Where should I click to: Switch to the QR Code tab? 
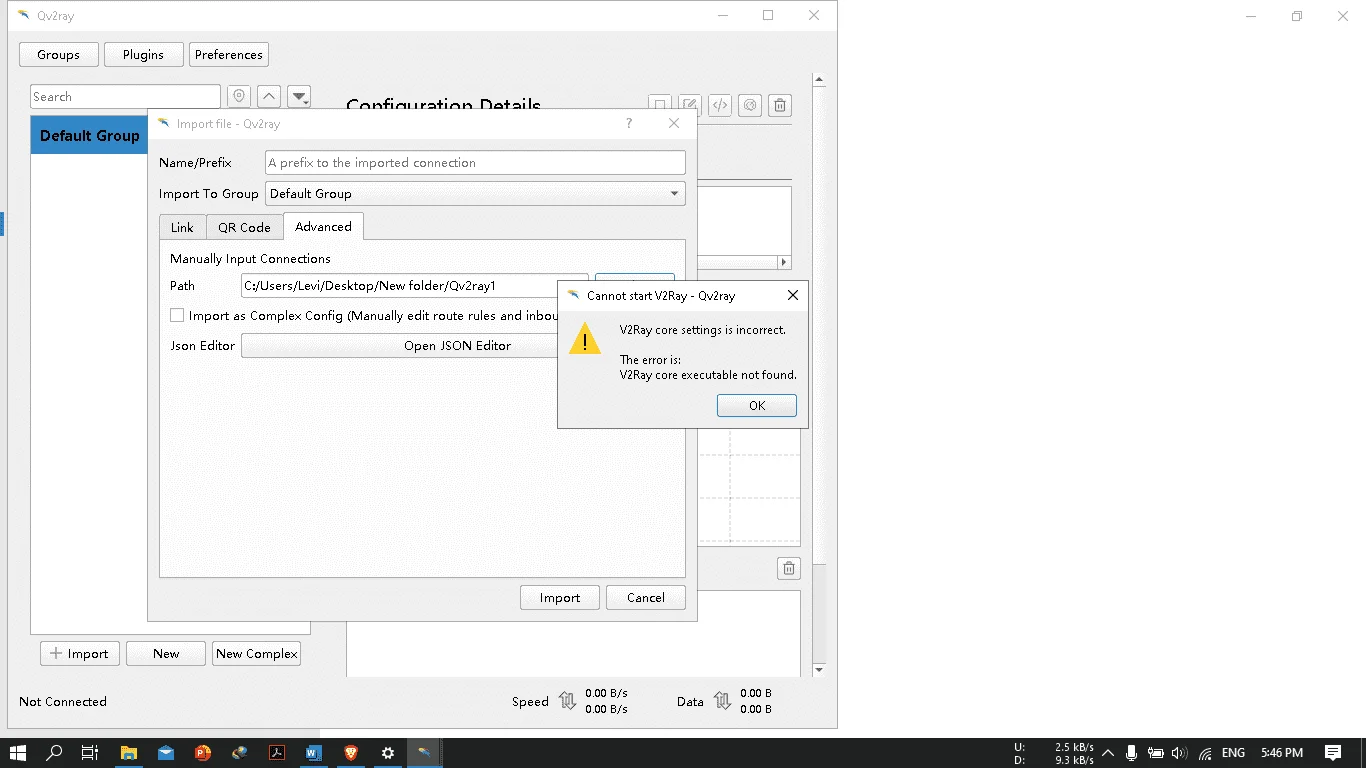tap(244, 227)
